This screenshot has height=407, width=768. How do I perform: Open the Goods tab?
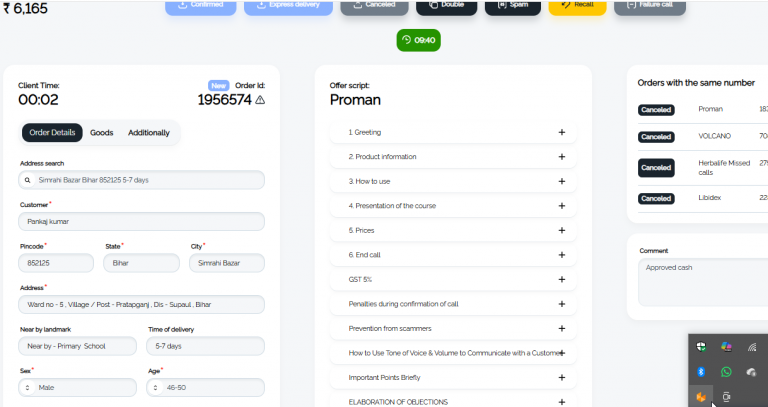101,133
